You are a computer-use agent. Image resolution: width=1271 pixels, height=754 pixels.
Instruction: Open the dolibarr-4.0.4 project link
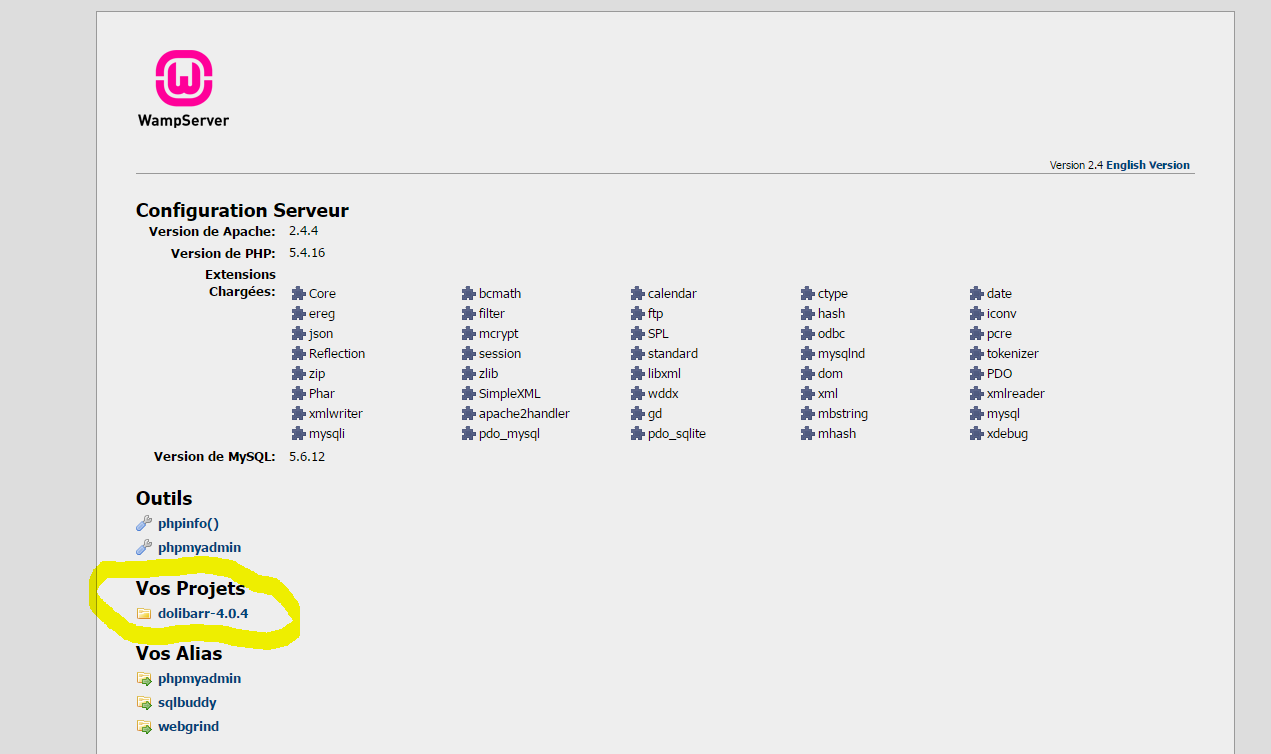[x=203, y=613]
